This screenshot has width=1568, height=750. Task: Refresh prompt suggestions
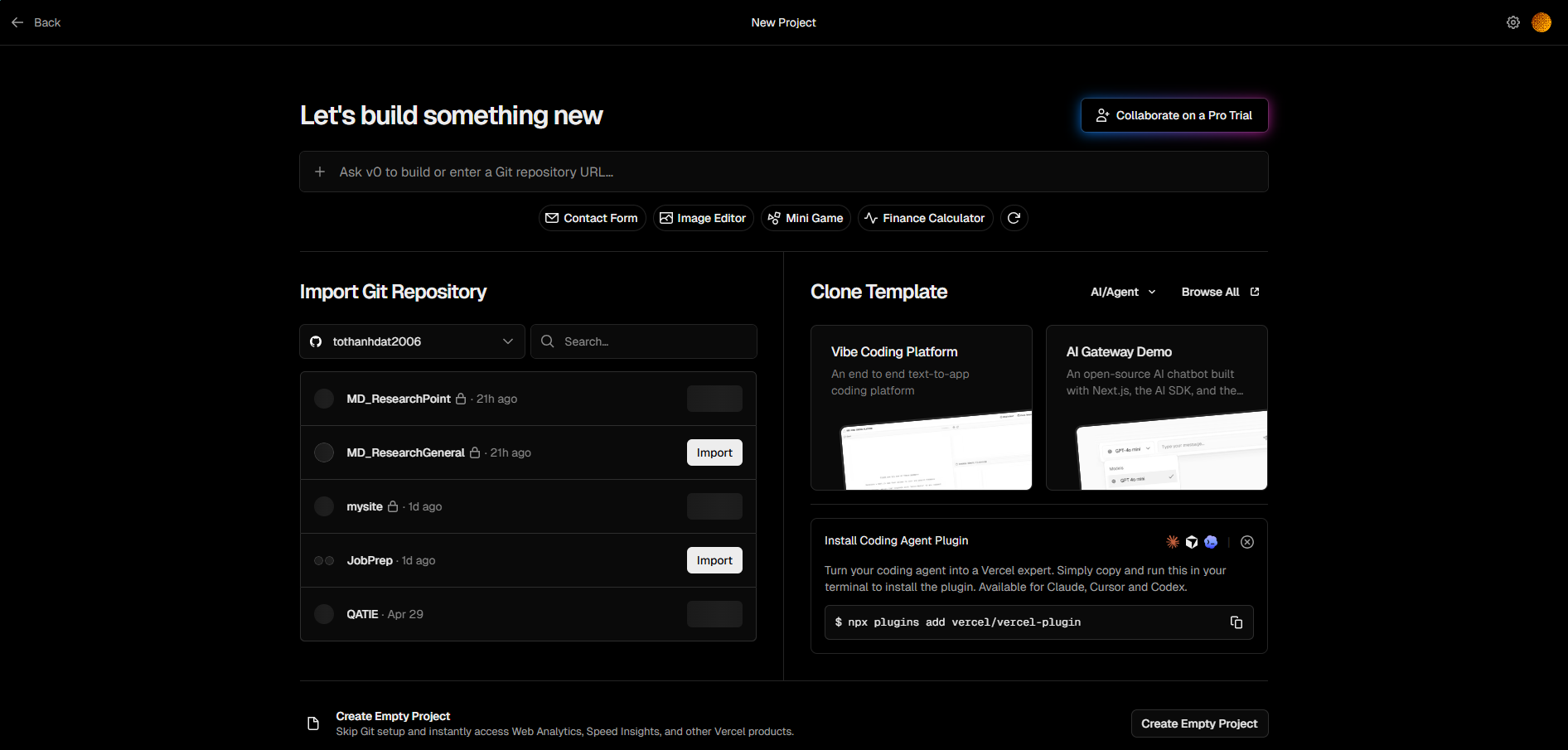1014,218
